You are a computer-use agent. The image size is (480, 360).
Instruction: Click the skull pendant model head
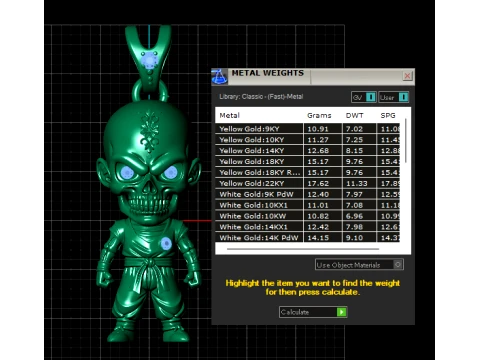click(148, 163)
